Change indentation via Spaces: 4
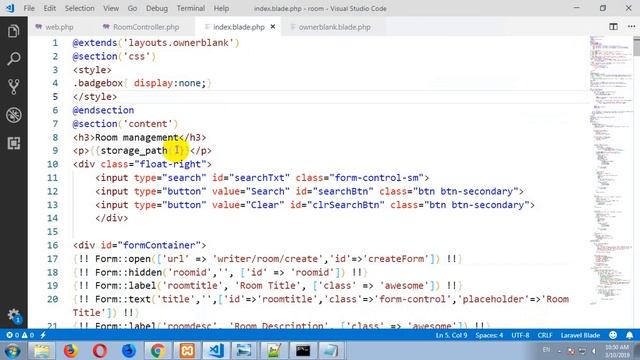The height and width of the screenshot is (360, 640). click(489, 335)
